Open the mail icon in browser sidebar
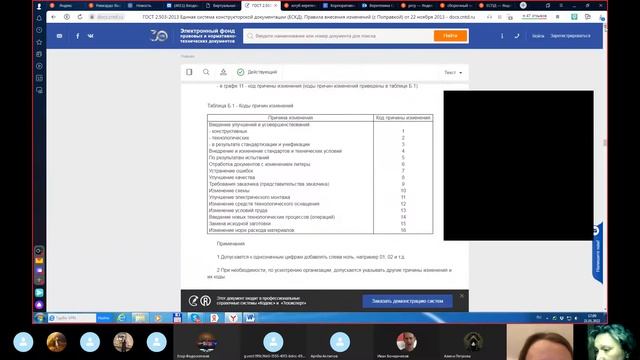Viewport: 640px width, 360px height. coord(39,260)
